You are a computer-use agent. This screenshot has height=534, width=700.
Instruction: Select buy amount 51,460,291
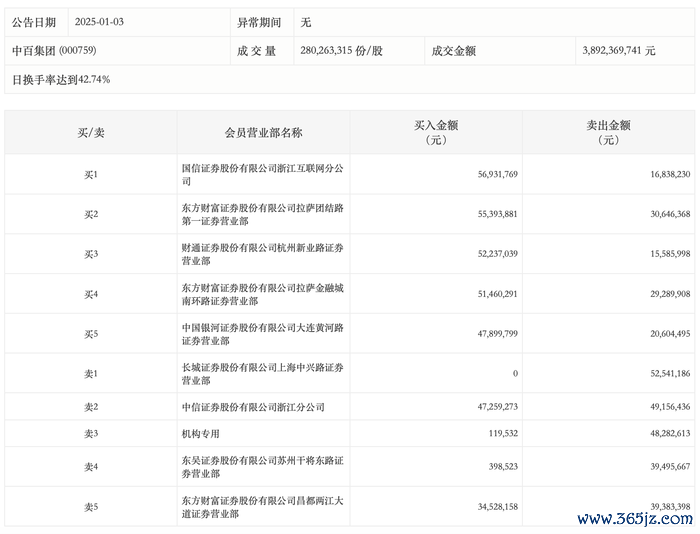tap(498, 294)
